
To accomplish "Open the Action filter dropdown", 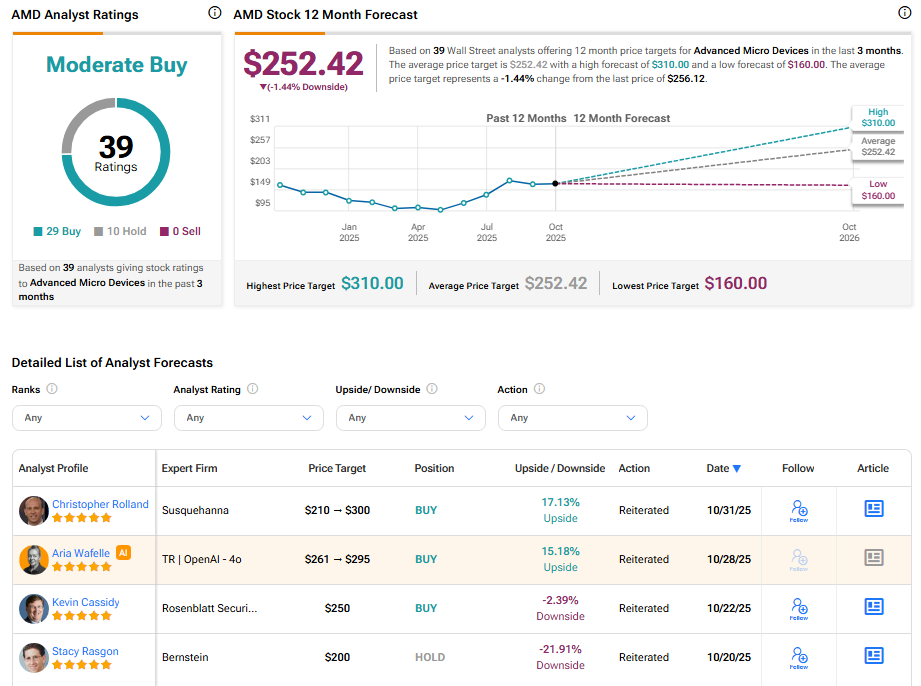I will pos(572,417).
